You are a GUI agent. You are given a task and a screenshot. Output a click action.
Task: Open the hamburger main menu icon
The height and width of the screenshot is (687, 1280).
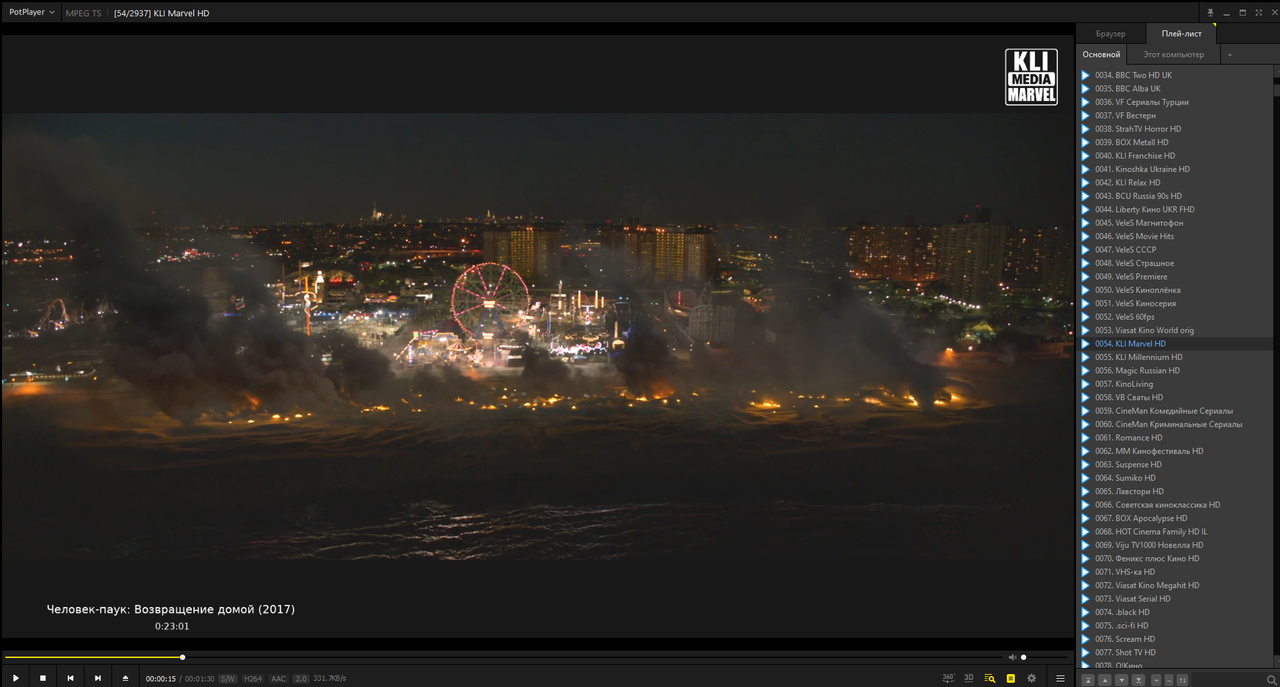coord(1060,678)
